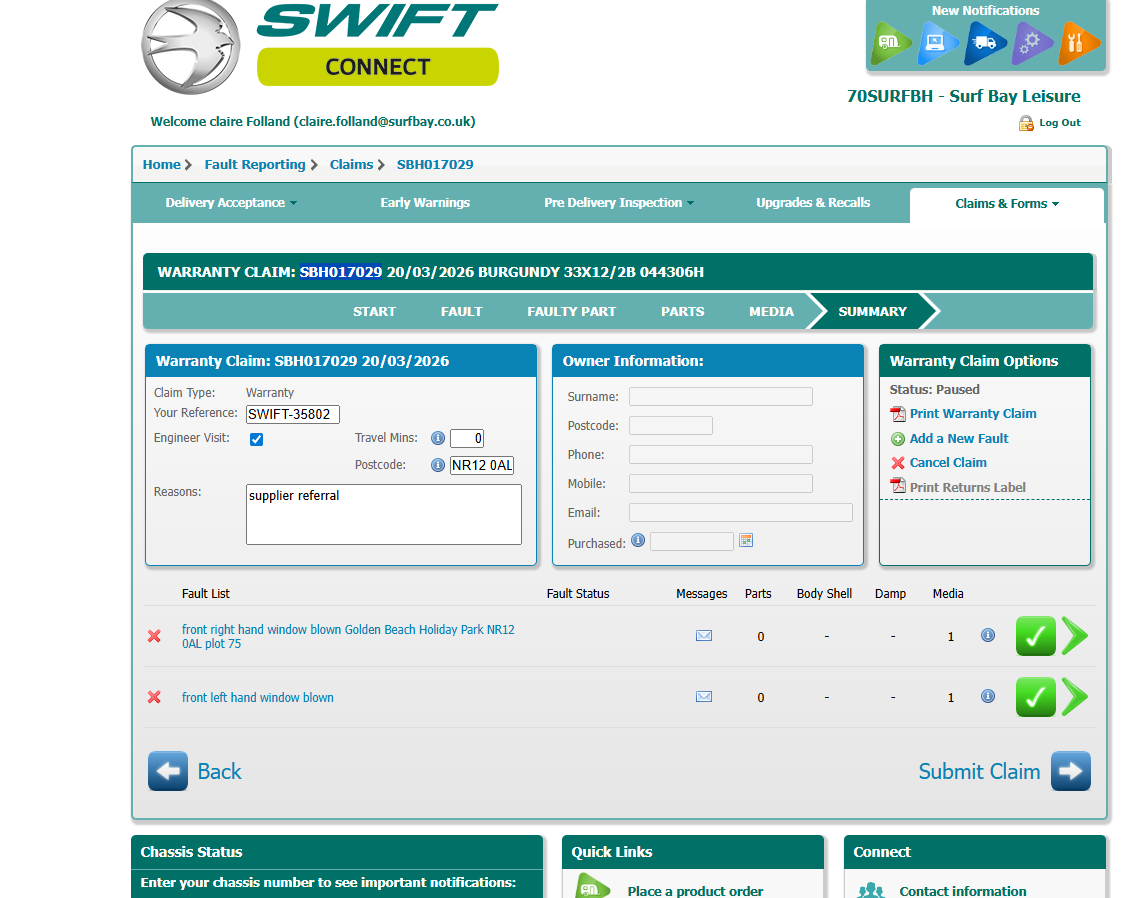Screen dimensions: 1136x898
Task: Click the Add a New Fault link
Action: pos(959,438)
